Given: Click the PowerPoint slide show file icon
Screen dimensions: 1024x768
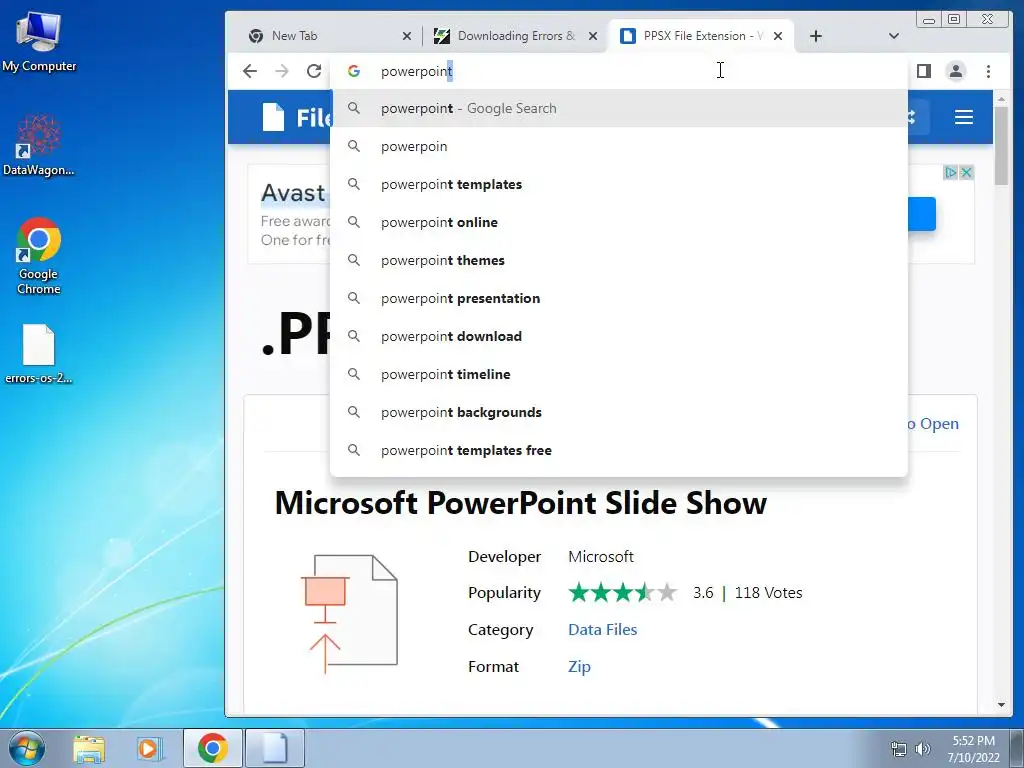Looking at the screenshot, I should click(x=349, y=613).
